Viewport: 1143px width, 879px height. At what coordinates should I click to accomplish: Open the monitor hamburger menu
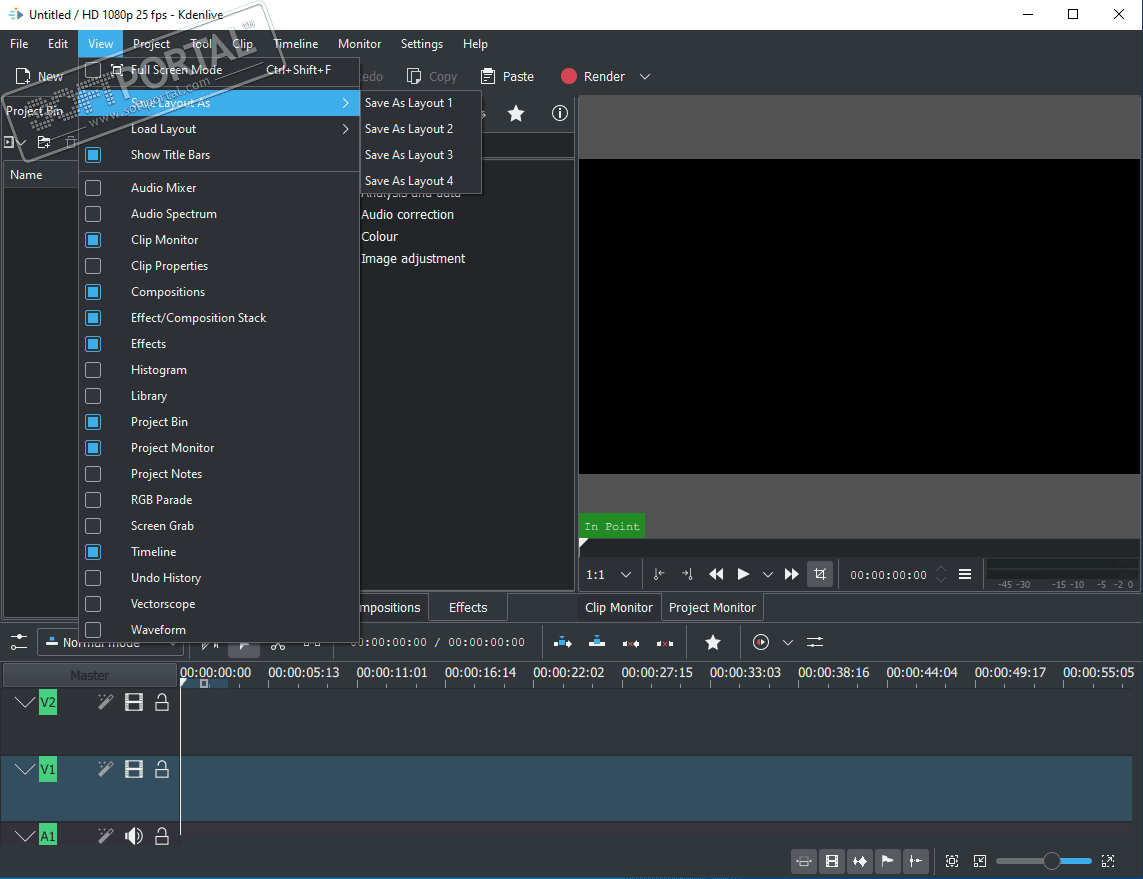964,574
